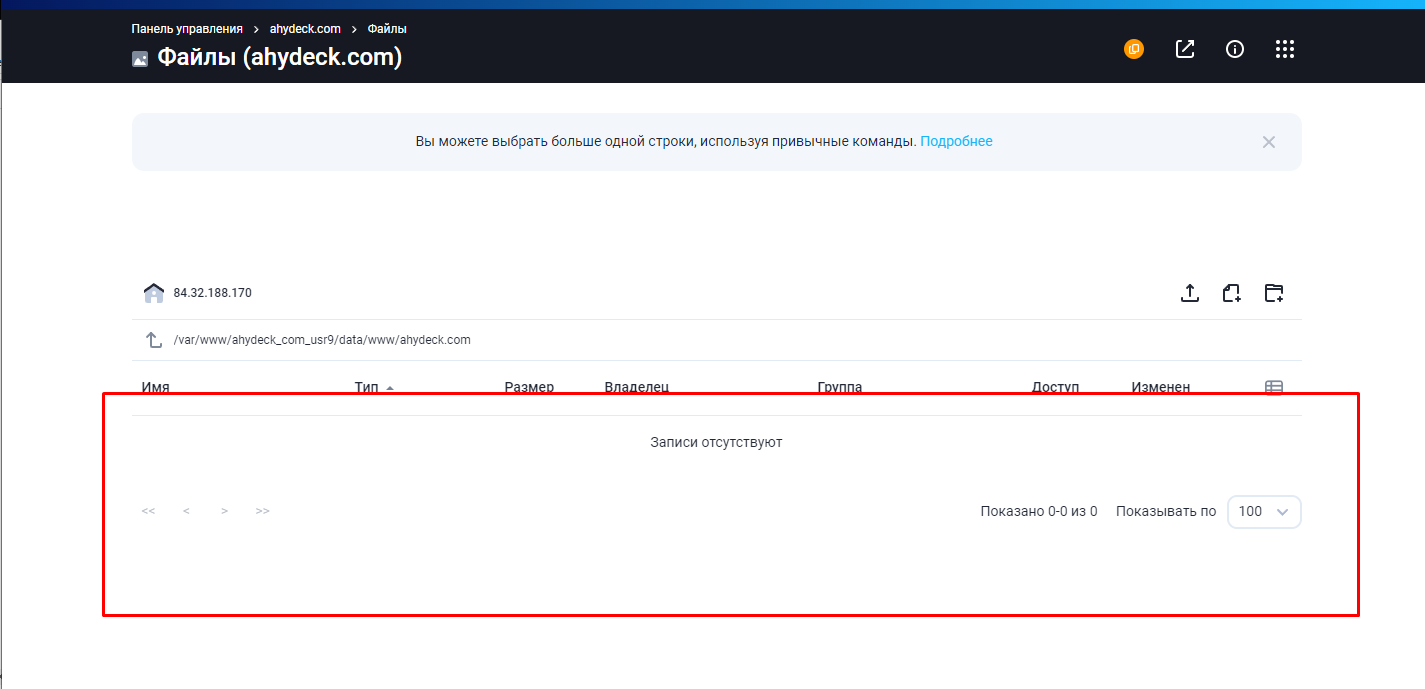The width and height of the screenshot is (1425, 689).
Task: Click the home icon beside 84.32.188.170
Action: (x=154, y=293)
